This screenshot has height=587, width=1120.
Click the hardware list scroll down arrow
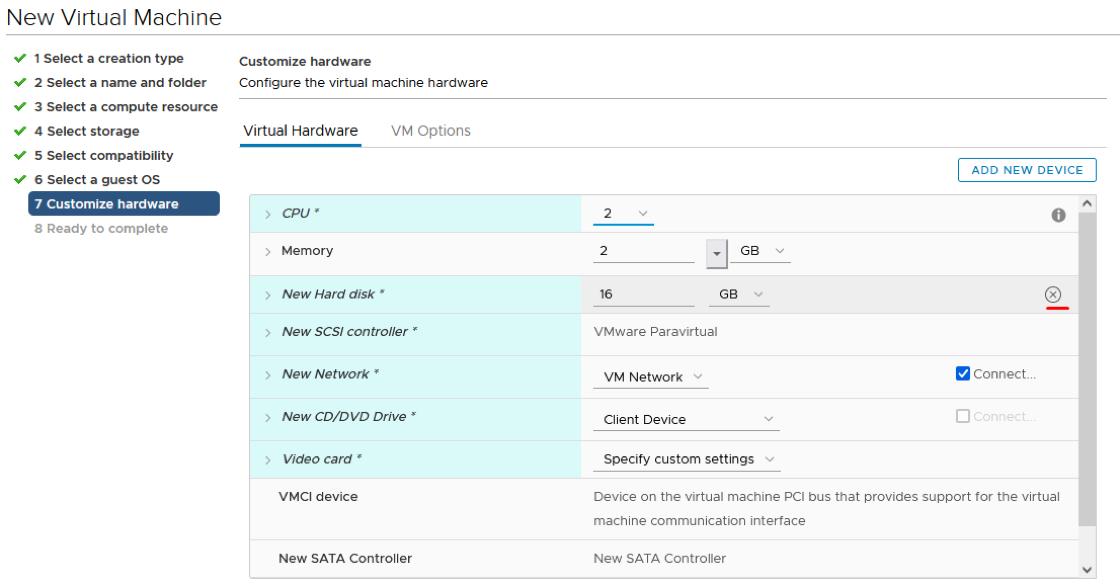coord(1087,570)
